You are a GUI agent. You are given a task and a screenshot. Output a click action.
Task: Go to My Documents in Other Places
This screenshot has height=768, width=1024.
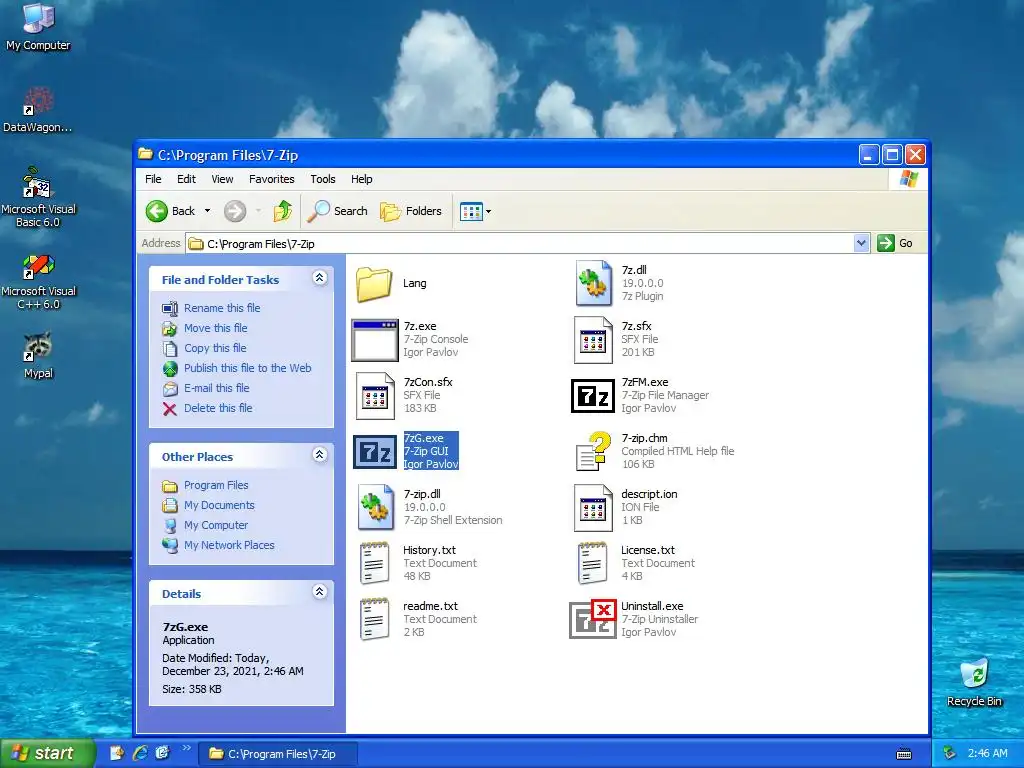coord(219,505)
